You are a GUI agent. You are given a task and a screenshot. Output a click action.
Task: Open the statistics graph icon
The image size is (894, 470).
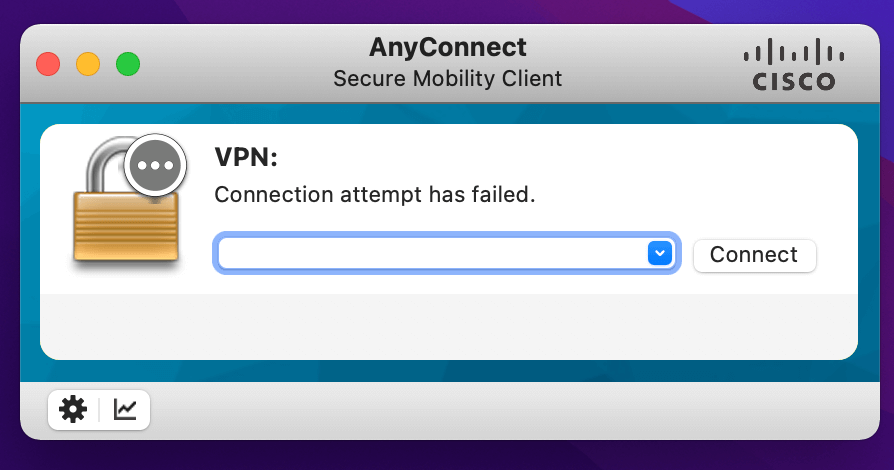pos(125,409)
